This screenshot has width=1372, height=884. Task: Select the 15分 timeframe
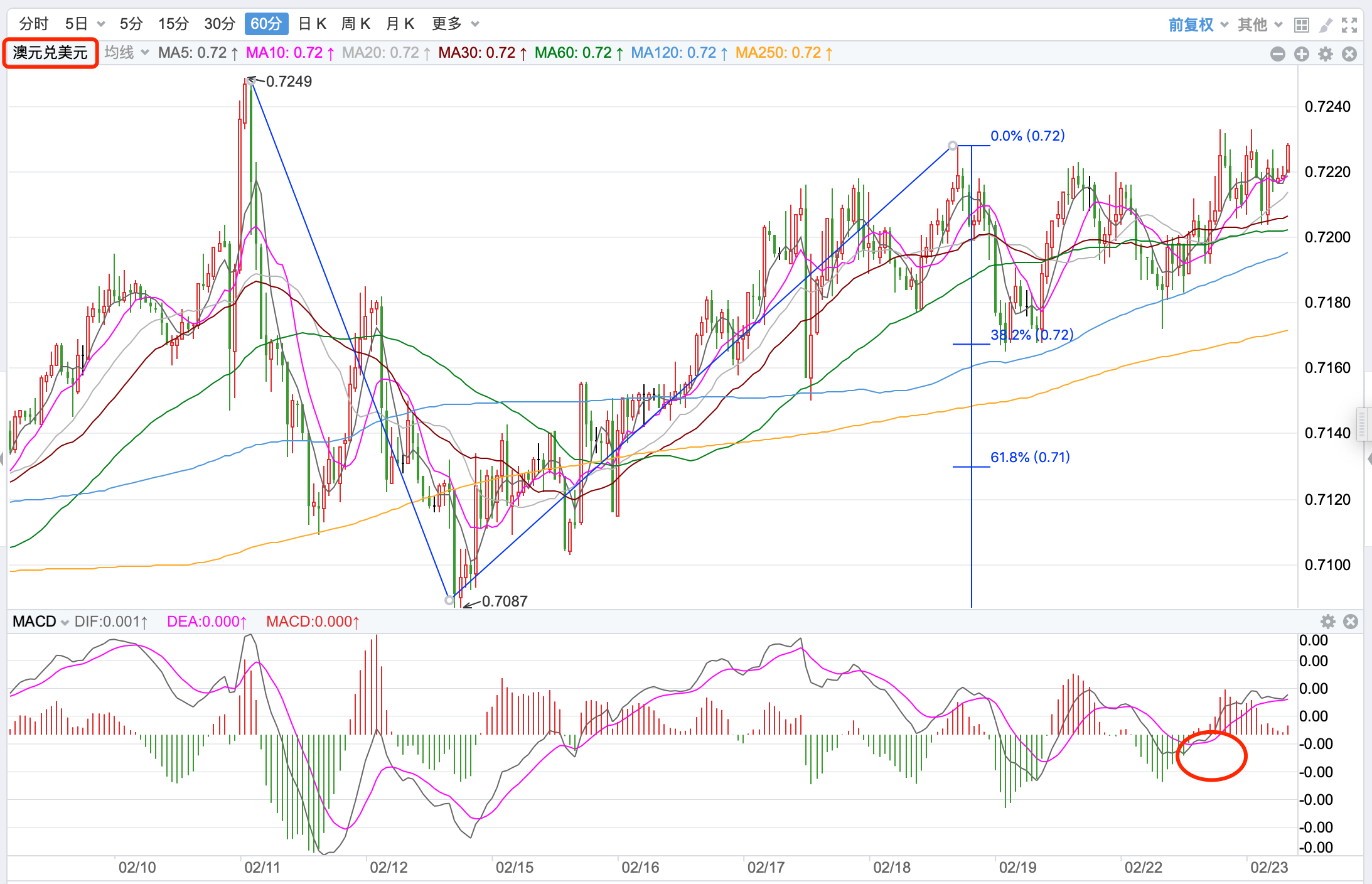174,24
